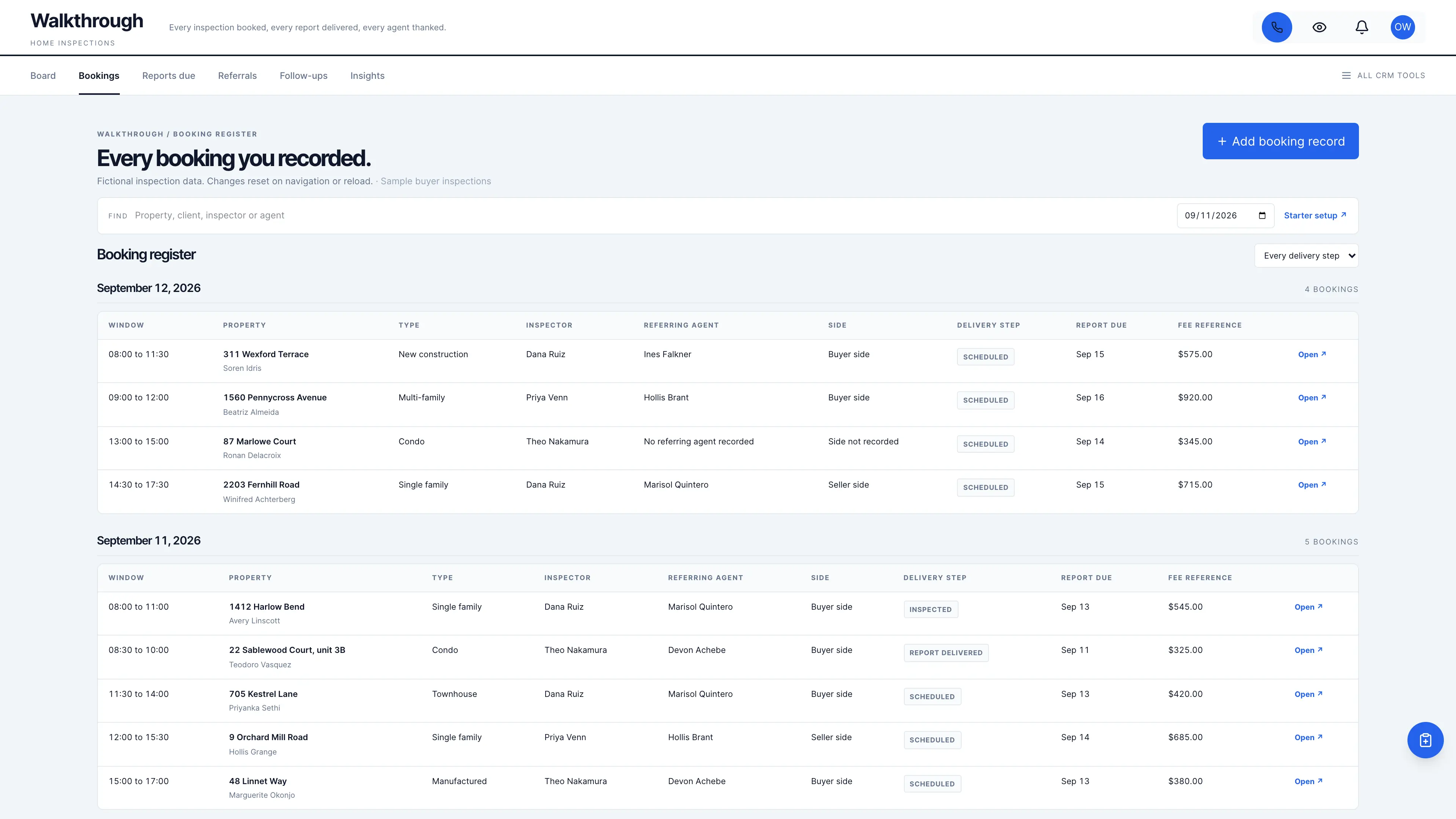Click the REPORT DELIVERED status badge

946,653
